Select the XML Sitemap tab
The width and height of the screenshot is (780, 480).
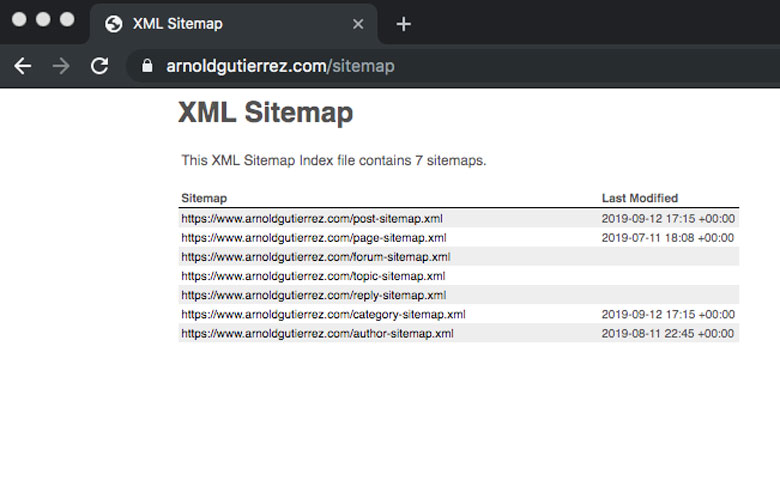click(x=233, y=24)
